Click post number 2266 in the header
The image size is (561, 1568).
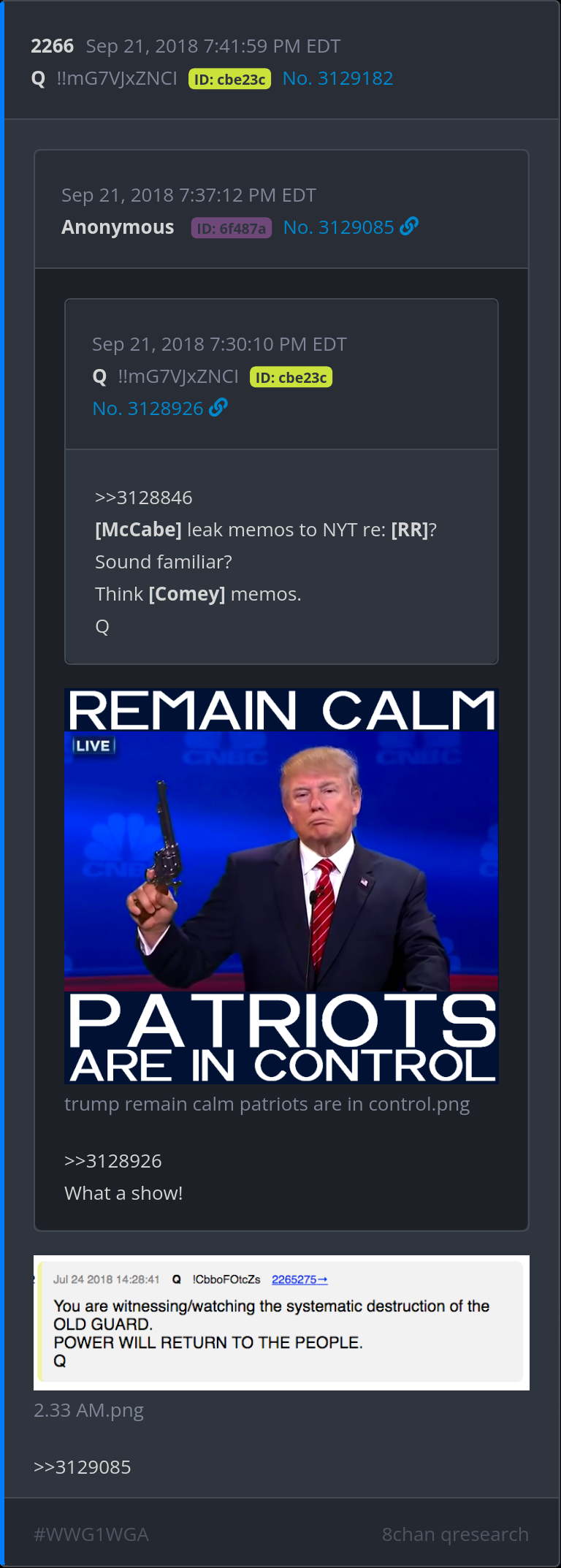point(53,46)
